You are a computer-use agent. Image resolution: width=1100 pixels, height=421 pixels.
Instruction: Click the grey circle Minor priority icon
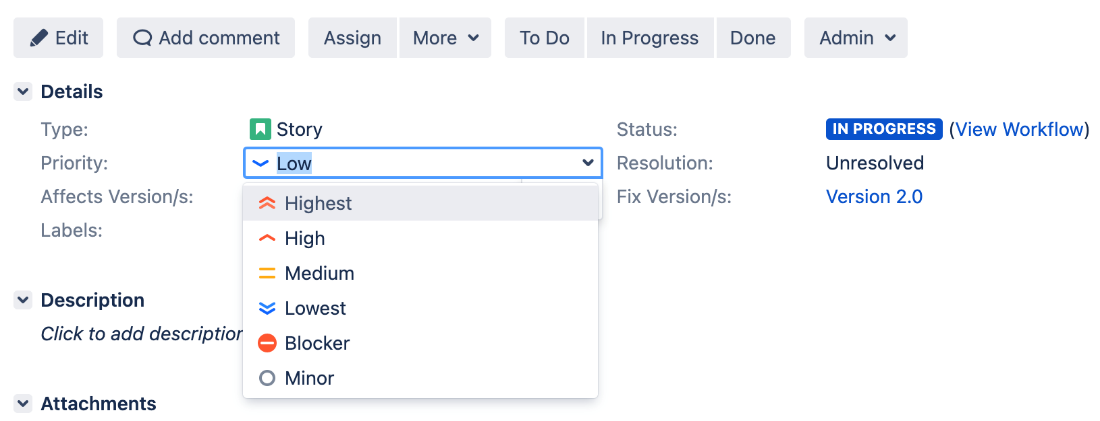click(267, 378)
